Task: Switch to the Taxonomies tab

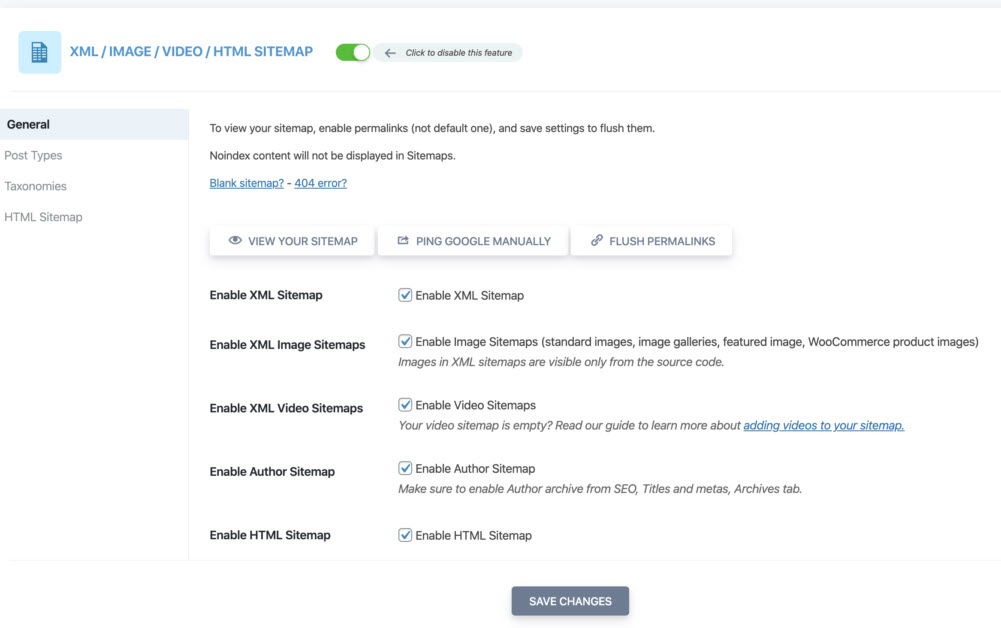Action: [35, 186]
